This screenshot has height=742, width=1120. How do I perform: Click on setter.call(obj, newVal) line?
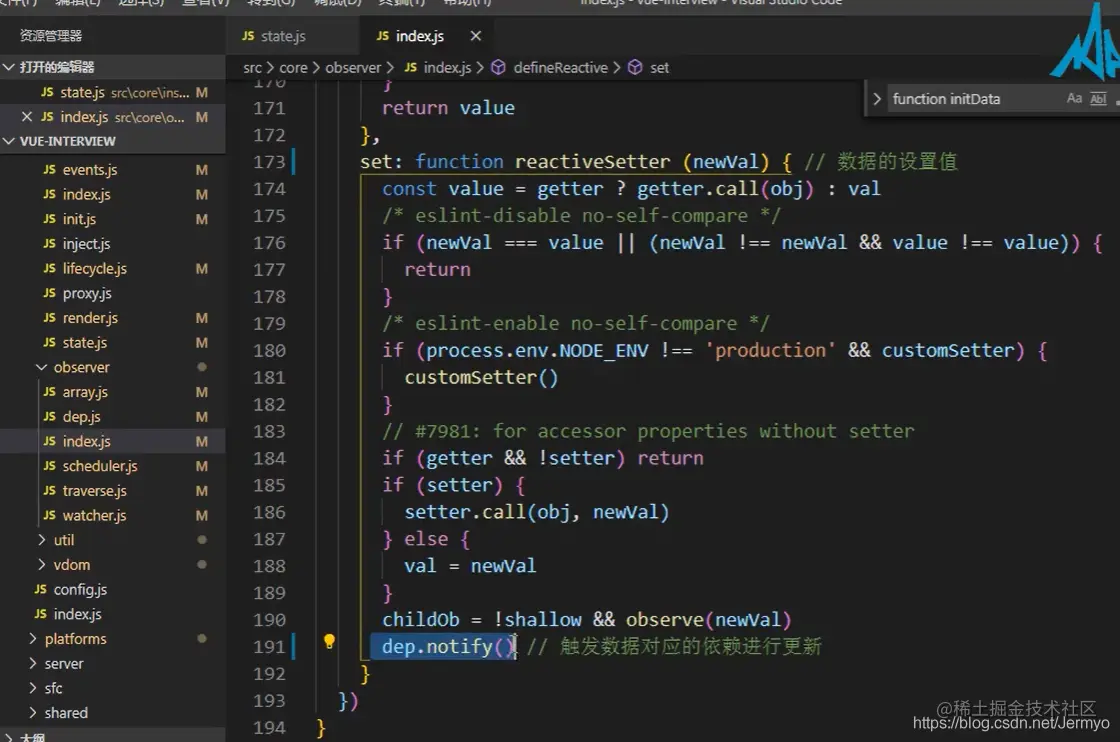536,512
